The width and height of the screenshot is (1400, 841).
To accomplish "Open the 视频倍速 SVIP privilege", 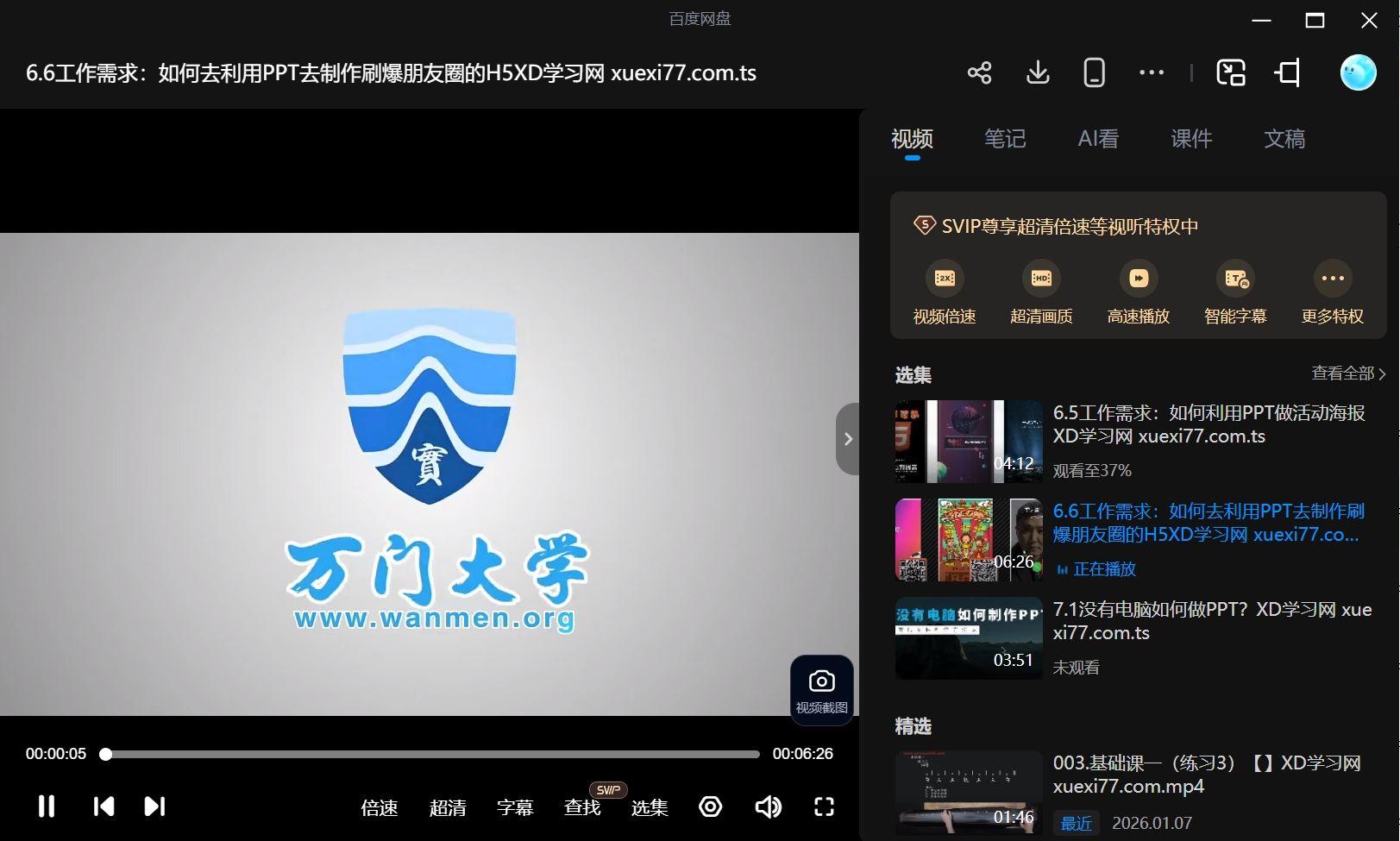I will click(944, 291).
